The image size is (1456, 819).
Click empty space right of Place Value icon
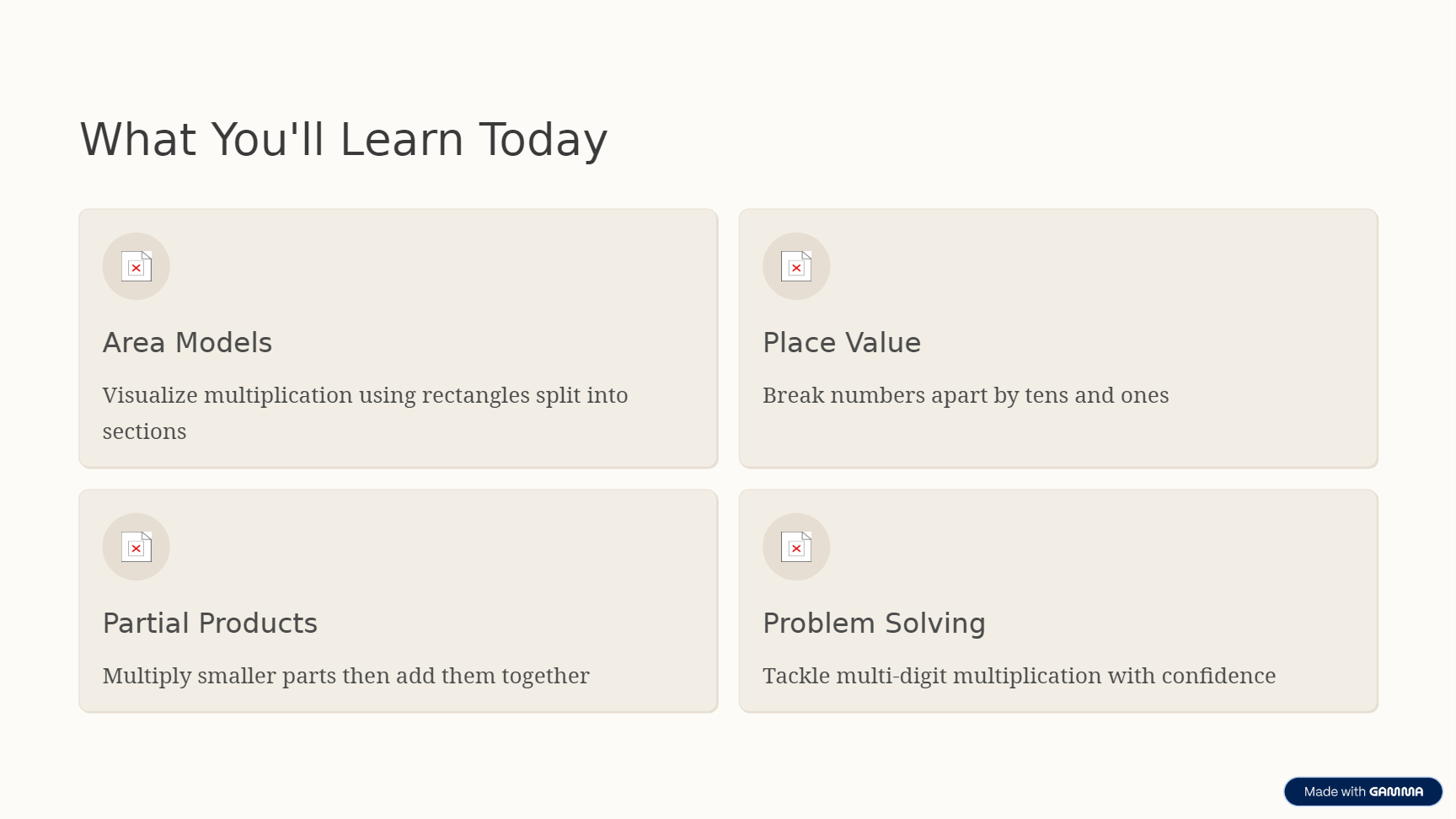click(1095, 266)
